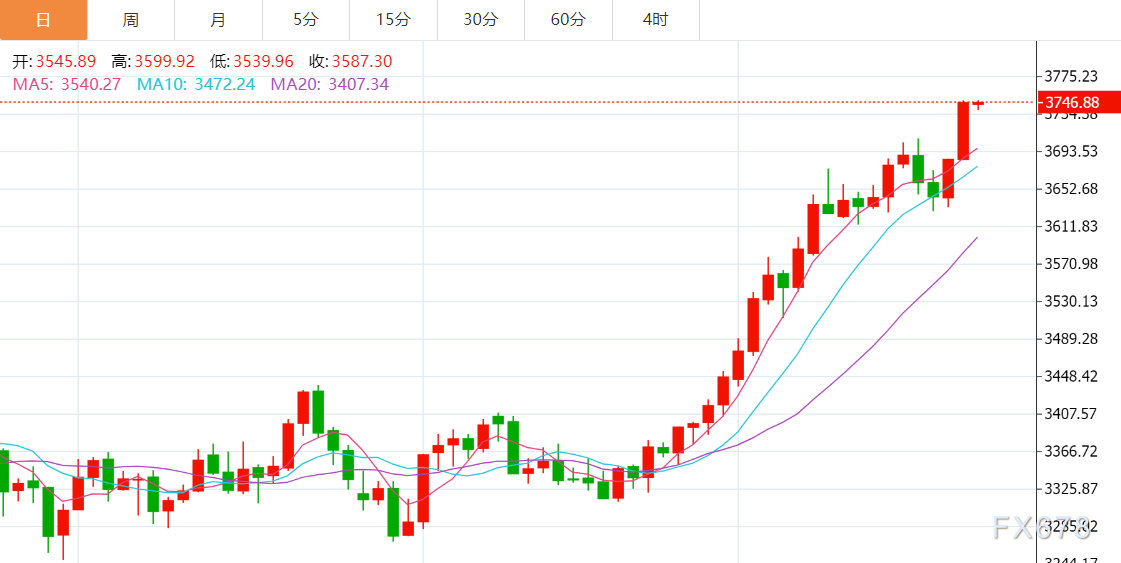Viewport: 1121px width, 563px height.
Task: Click the 3407.57 price axis label
Action: pos(1071,414)
